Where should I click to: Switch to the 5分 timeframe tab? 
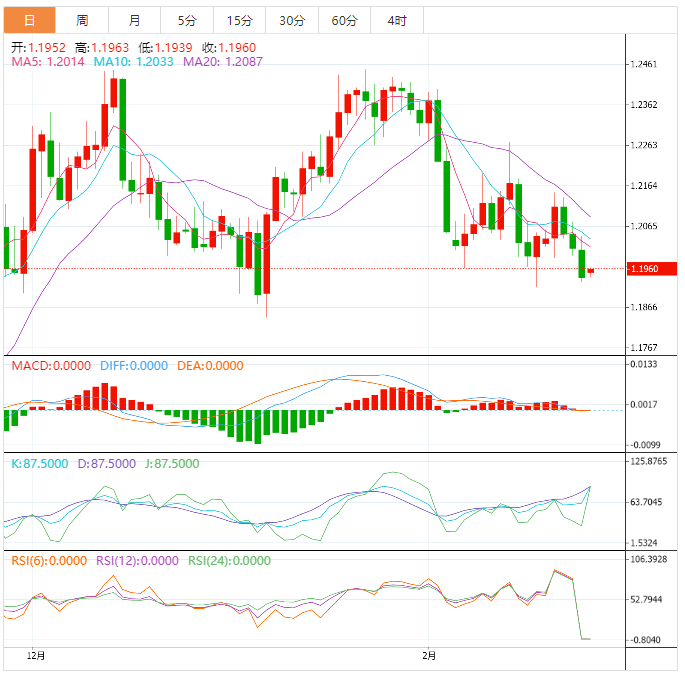click(187, 20)
